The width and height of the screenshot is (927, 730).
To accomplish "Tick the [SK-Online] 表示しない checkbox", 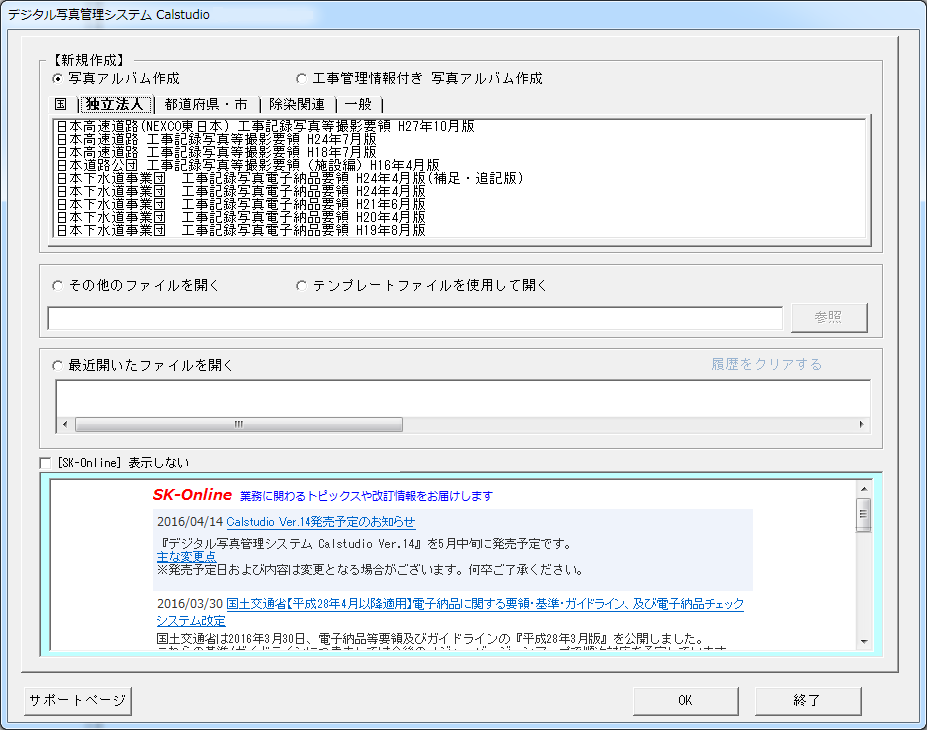I will [x=45, y=463].
